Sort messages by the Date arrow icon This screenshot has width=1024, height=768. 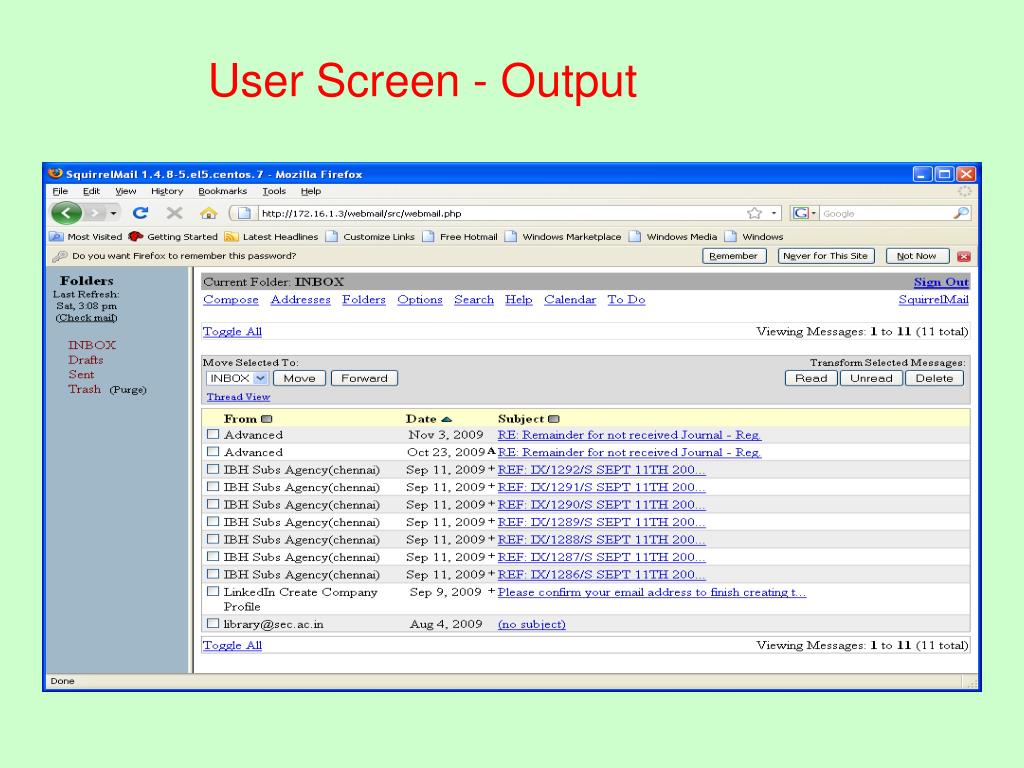click(x=447, y=419)
